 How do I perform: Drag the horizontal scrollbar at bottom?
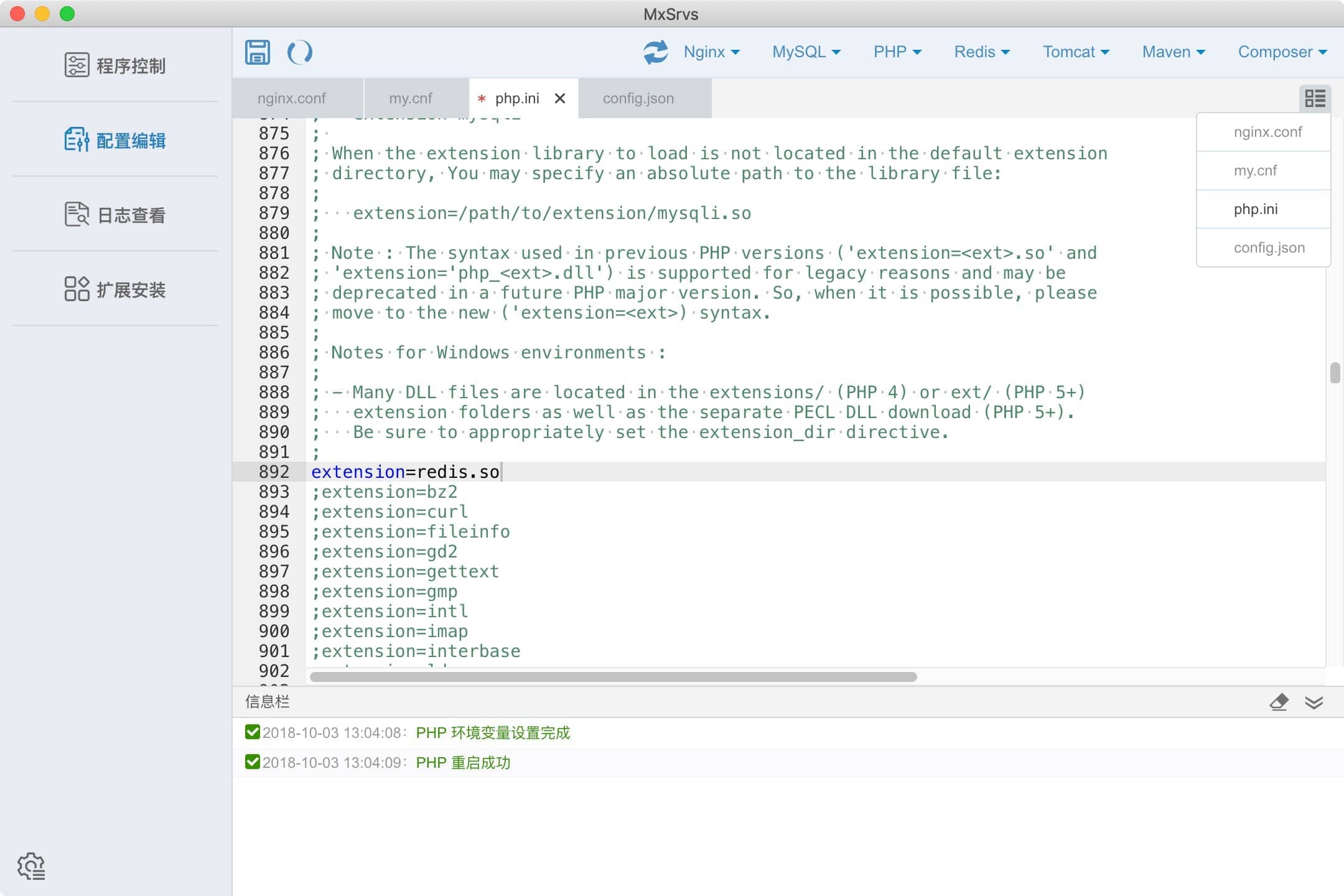click(614, 676)
